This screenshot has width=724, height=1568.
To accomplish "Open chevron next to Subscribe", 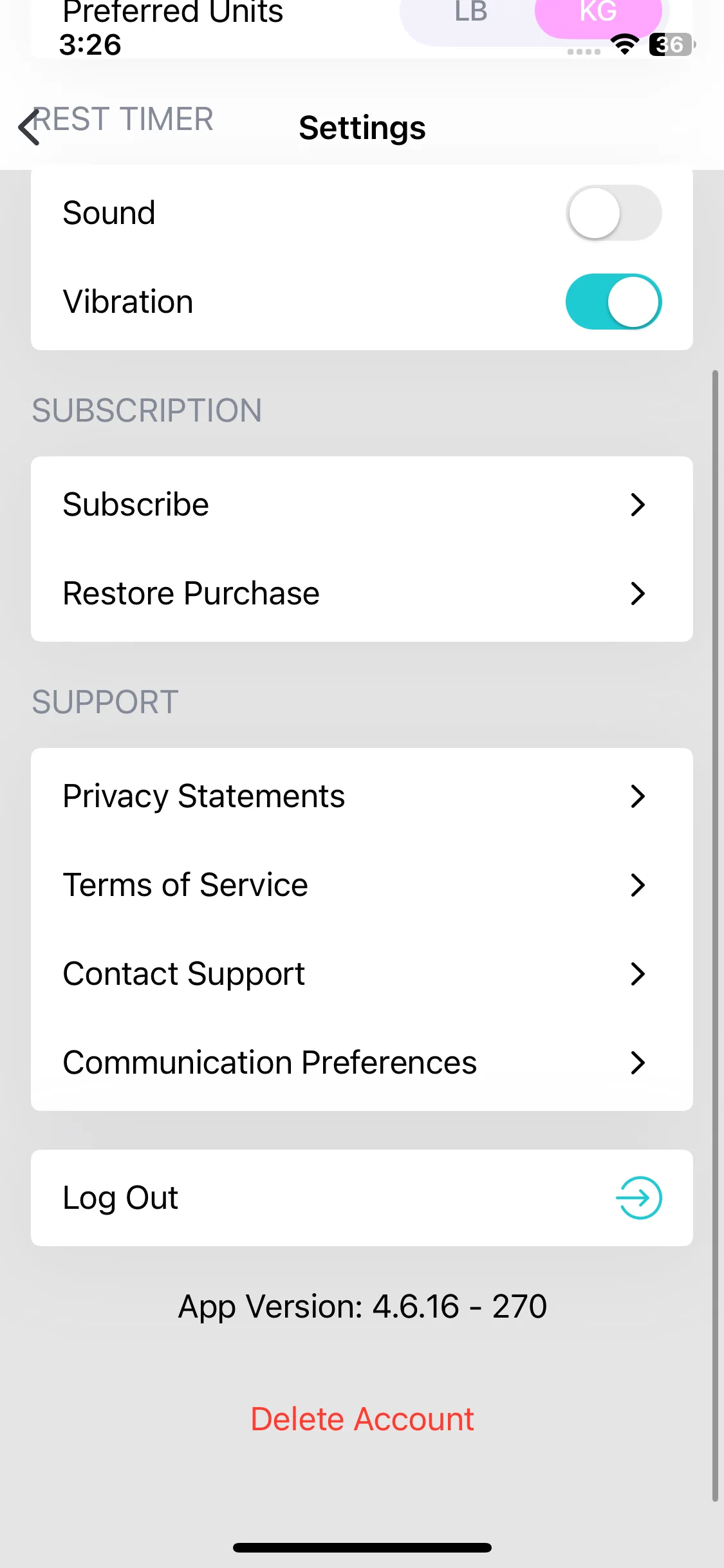I will [x=637, y=505].
